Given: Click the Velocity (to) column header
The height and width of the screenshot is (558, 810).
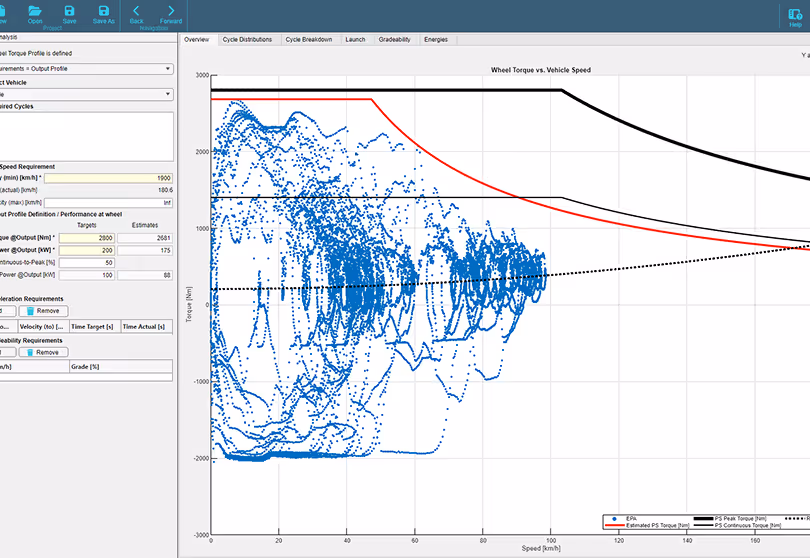Looking at the screenshot, I should tap(43, 327).
